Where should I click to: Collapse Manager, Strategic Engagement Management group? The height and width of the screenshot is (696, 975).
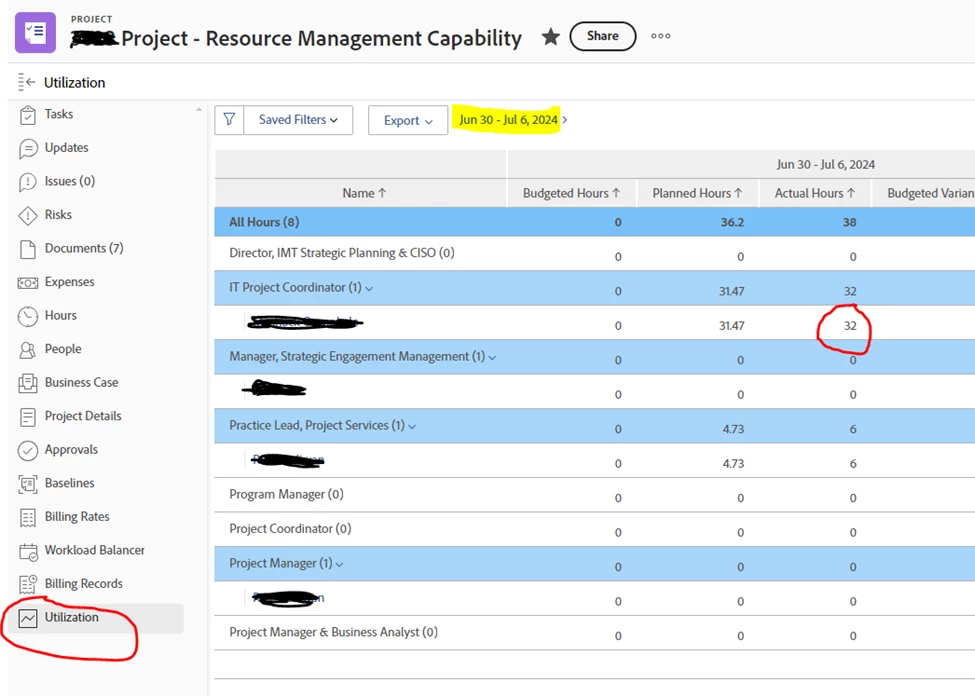point(492,358)
